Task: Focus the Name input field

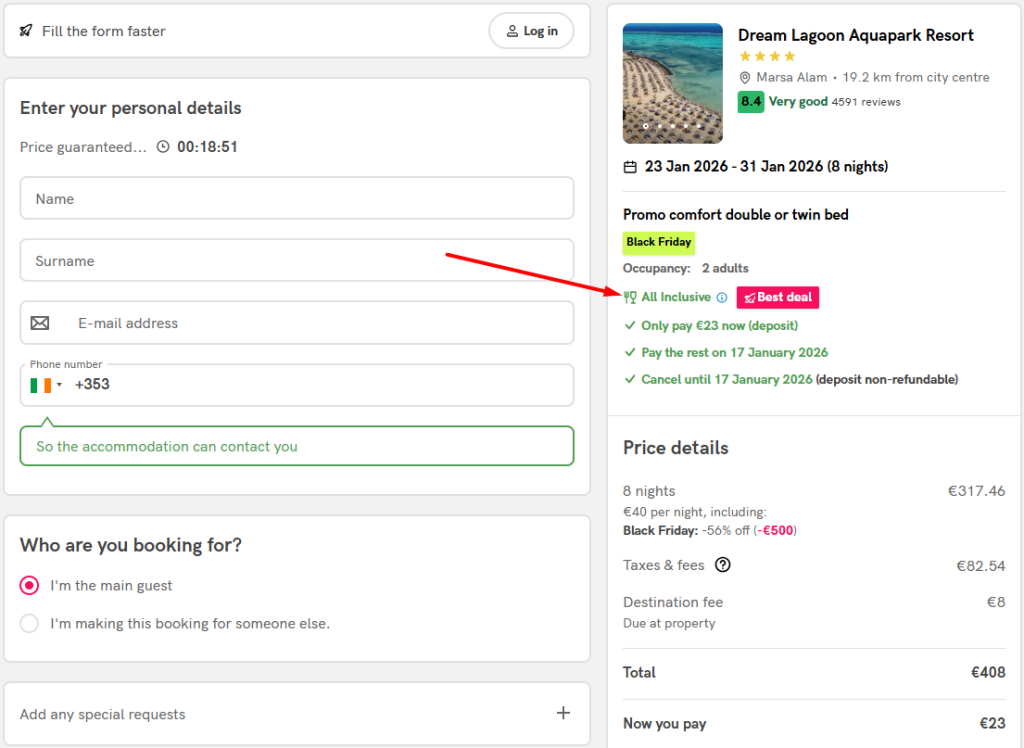Action: pyautogui.click(x=296, y=199)
